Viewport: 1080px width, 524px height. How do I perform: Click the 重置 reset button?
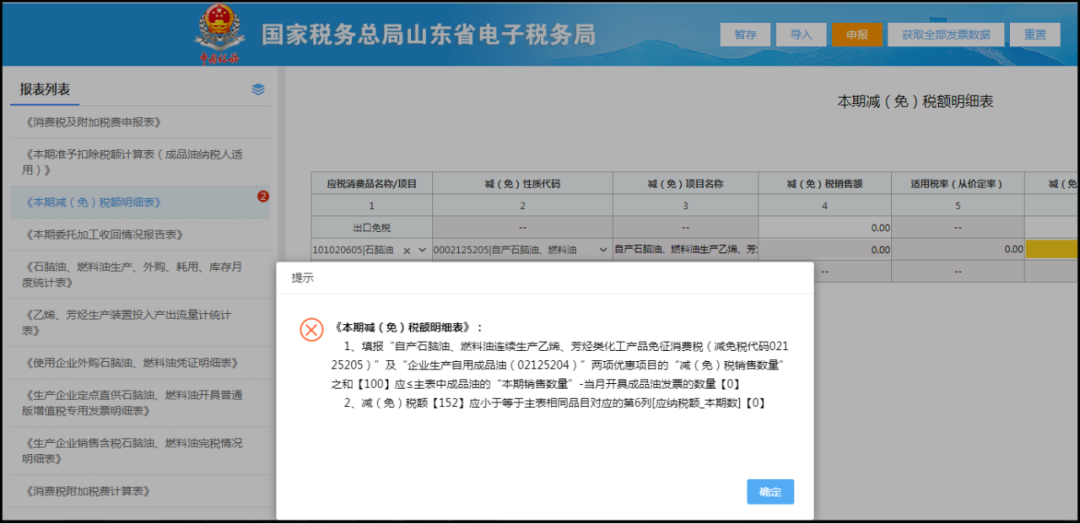pos(1035,34)
